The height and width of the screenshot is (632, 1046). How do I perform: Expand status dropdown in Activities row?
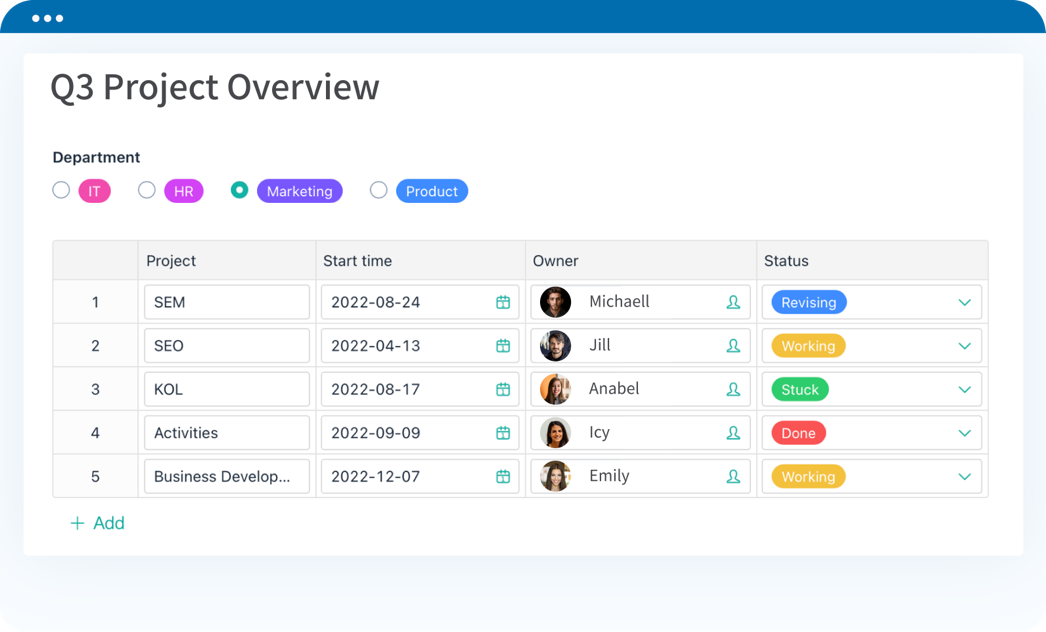pos(964,433)
